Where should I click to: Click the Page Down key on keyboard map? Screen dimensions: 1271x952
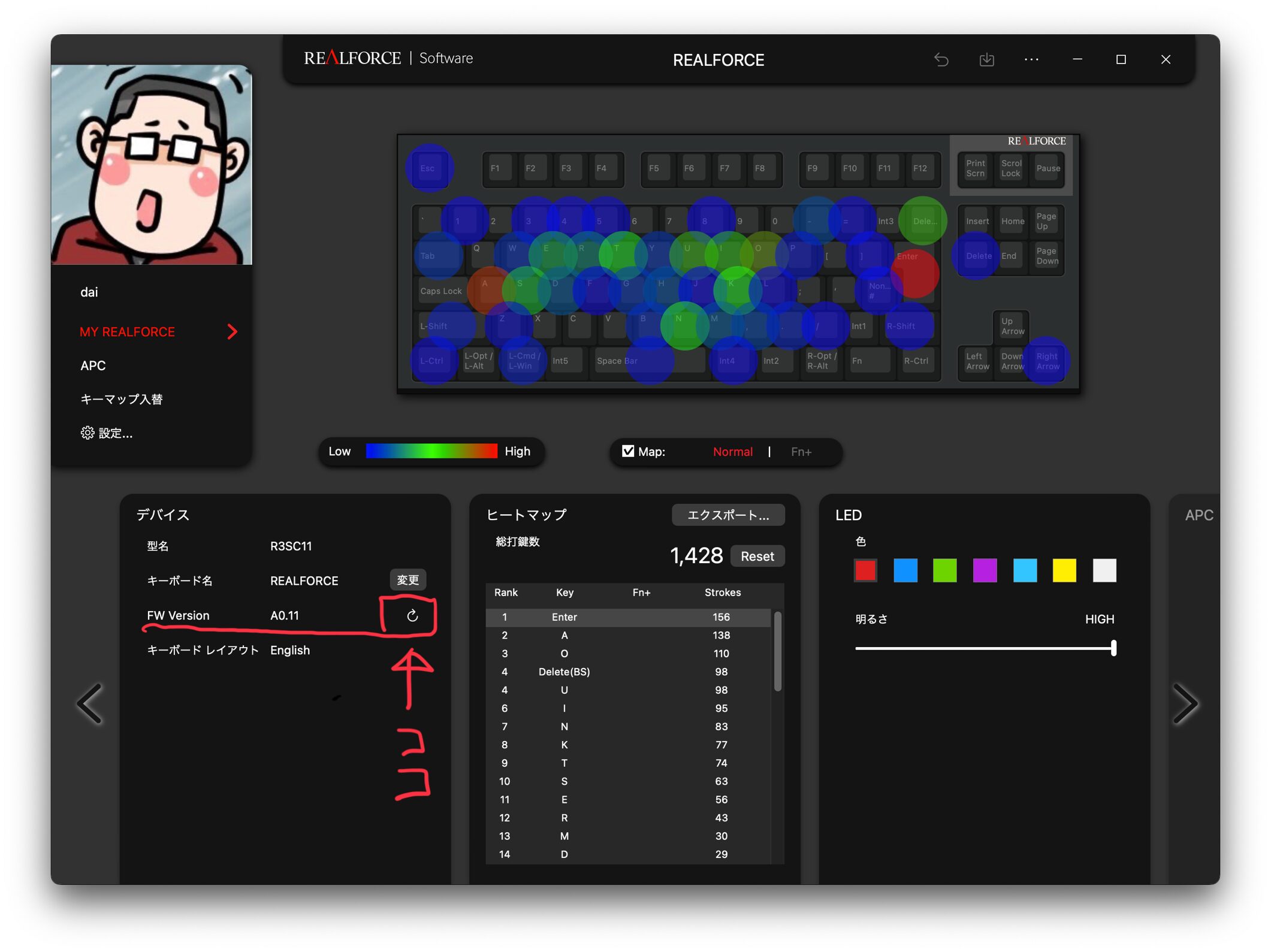point(1047,256)
